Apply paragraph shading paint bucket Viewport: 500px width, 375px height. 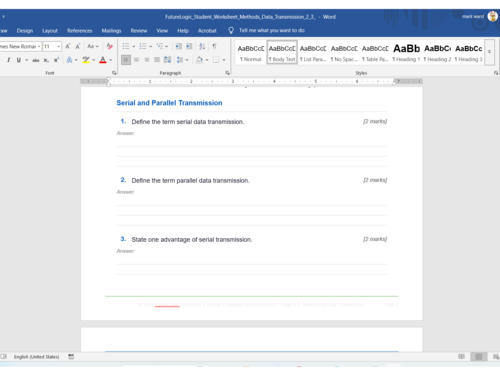(199, 60)
